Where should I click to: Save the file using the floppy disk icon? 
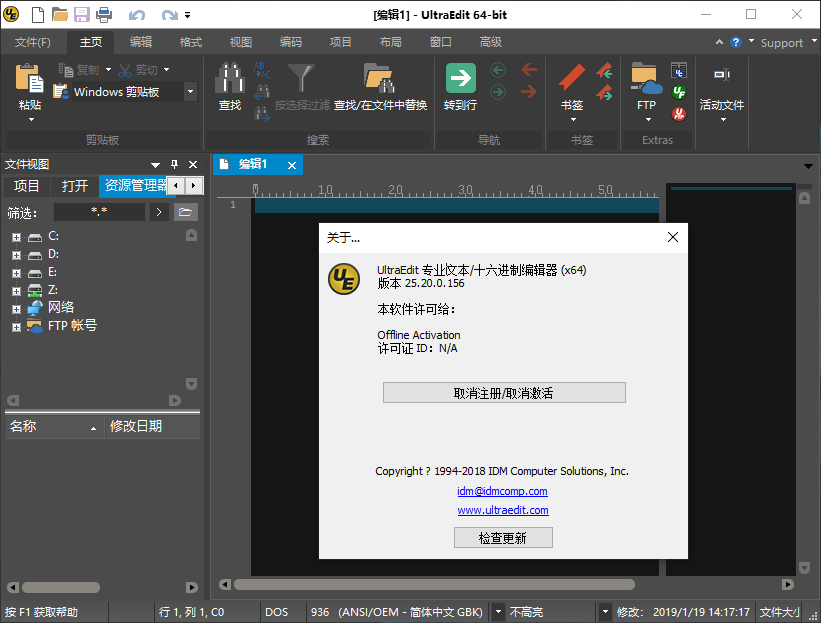pyautogui.click(x=82, y=15)
